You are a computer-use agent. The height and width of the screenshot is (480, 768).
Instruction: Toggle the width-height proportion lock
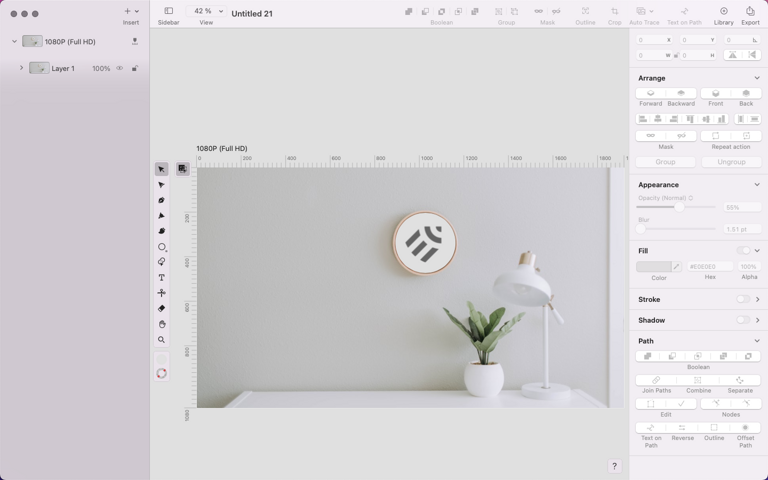click(676, 55)
